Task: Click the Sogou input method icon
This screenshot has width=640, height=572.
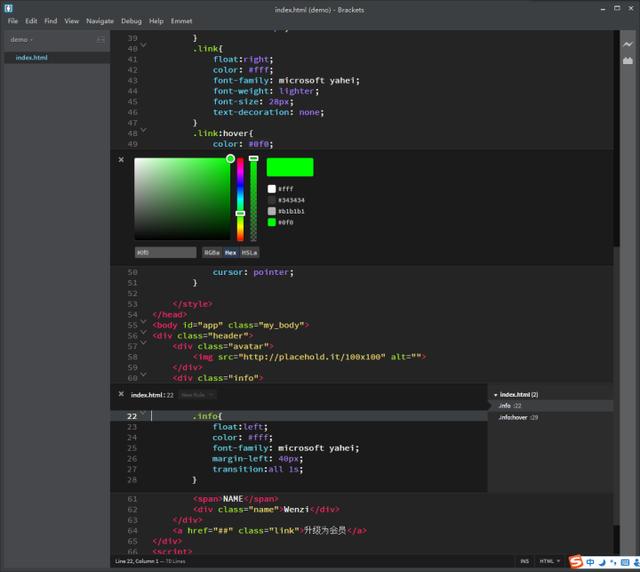Action: pyautogui.click(x=576, y=562)
